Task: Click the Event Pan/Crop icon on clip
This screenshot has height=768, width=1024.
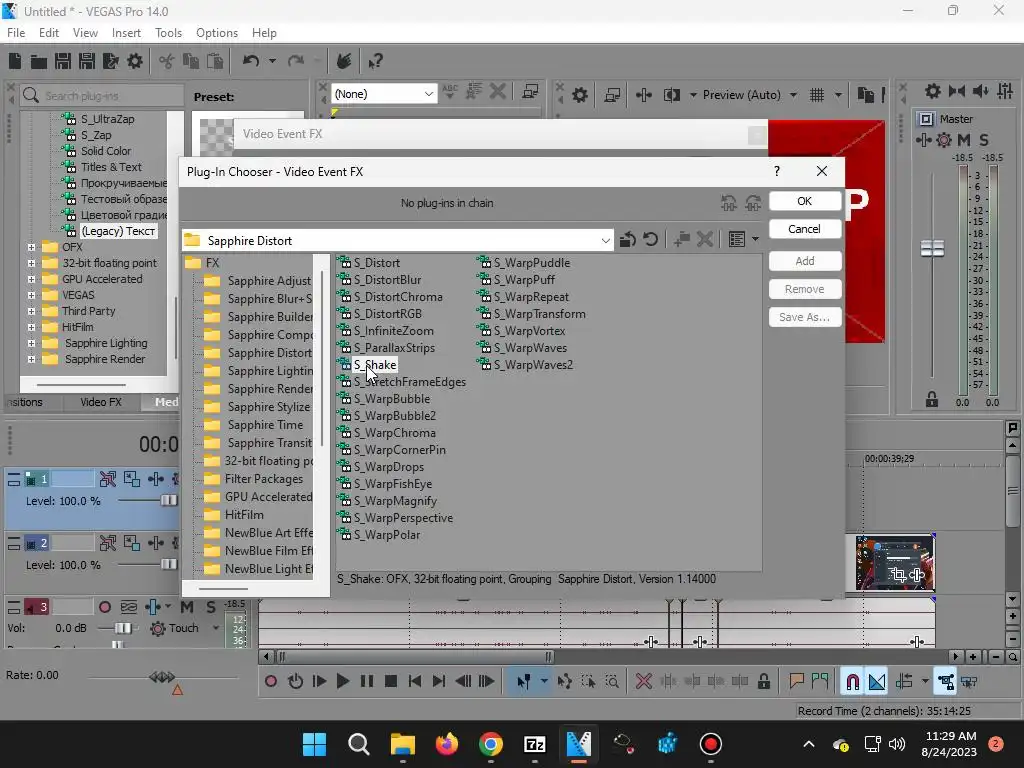Action: coord(897,575)
